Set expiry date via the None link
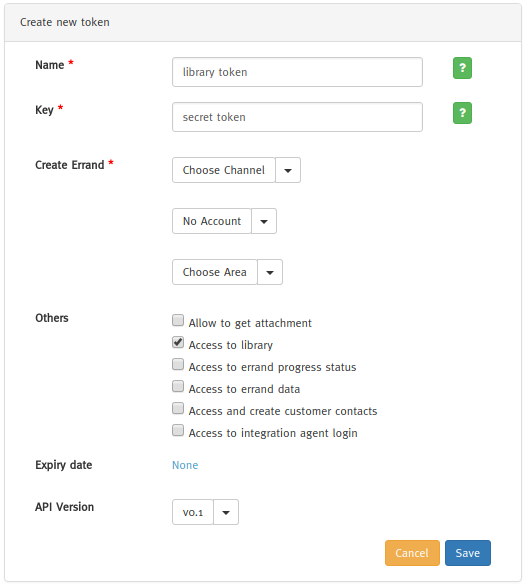 point(185,465)
